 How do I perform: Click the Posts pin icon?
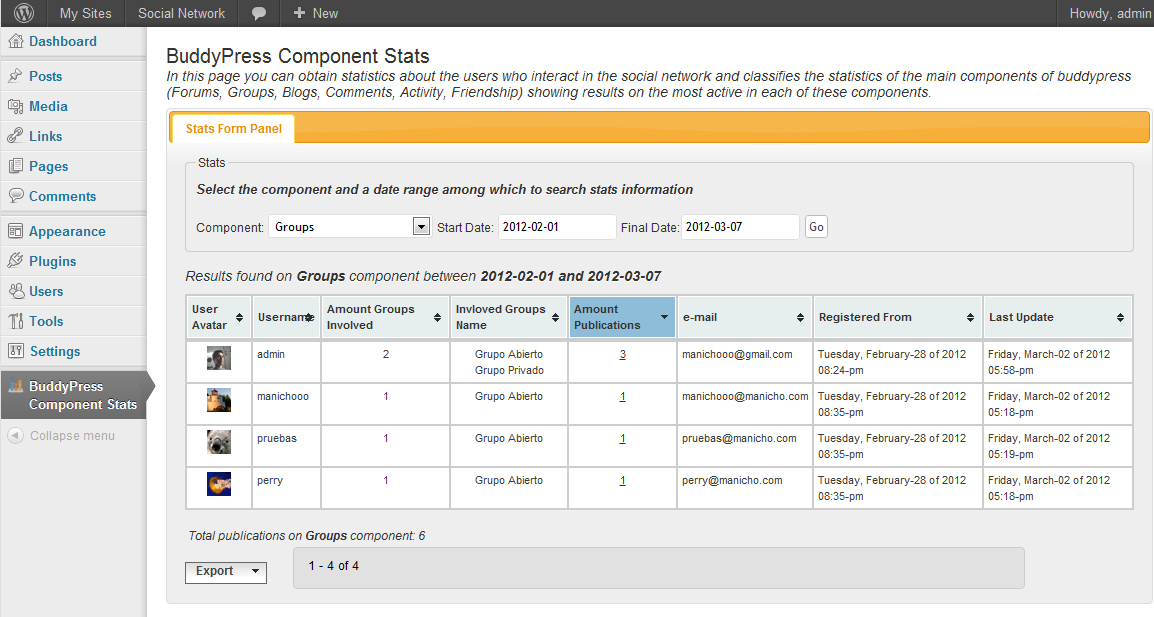[15, 76]
